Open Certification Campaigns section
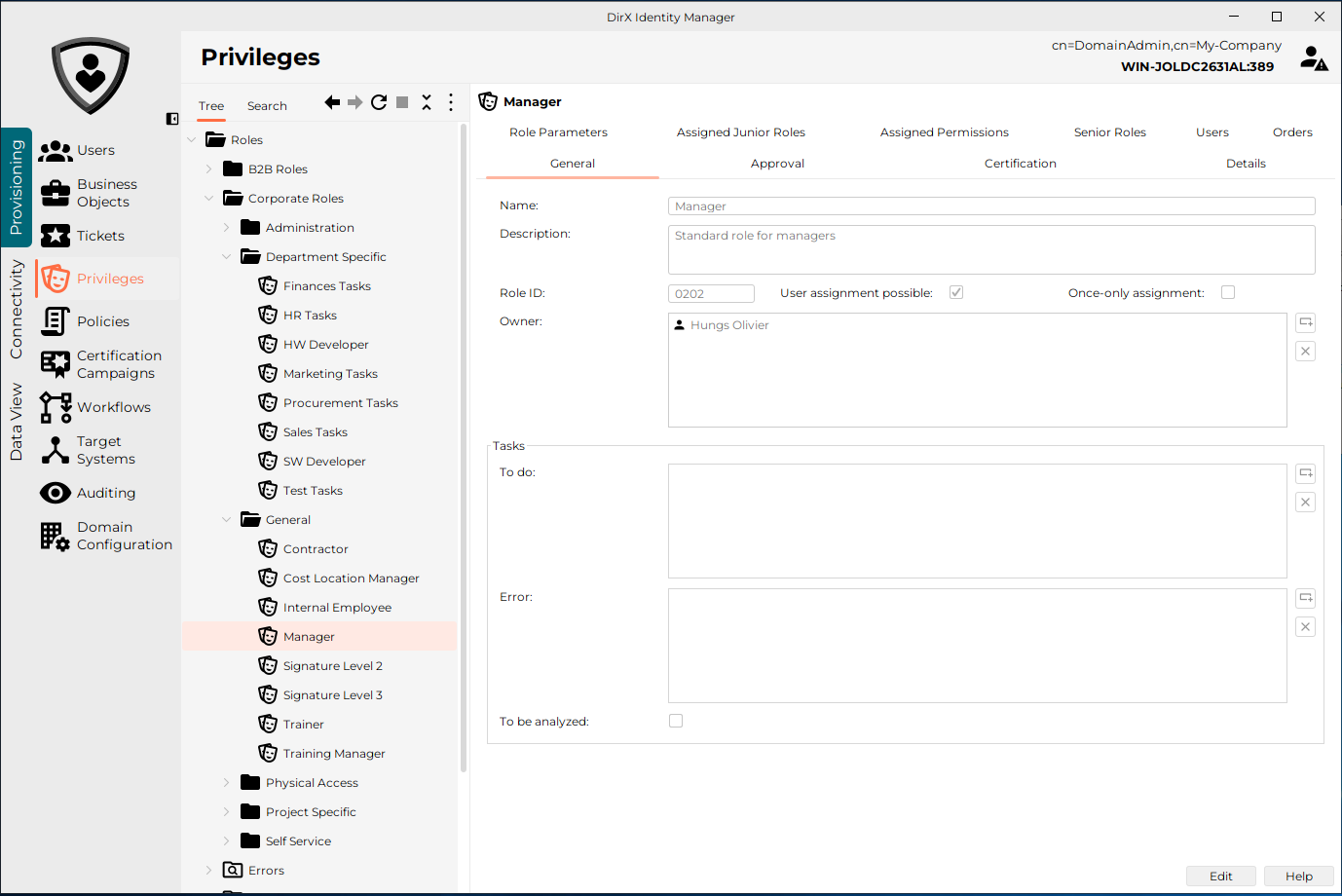This screenshot has width=1342, height=896. 119,364
